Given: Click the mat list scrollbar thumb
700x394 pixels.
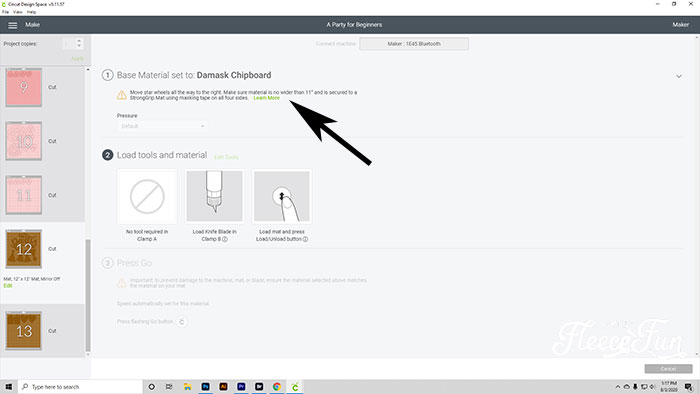Looking at the screenshot, I should [x=88, y=295].
